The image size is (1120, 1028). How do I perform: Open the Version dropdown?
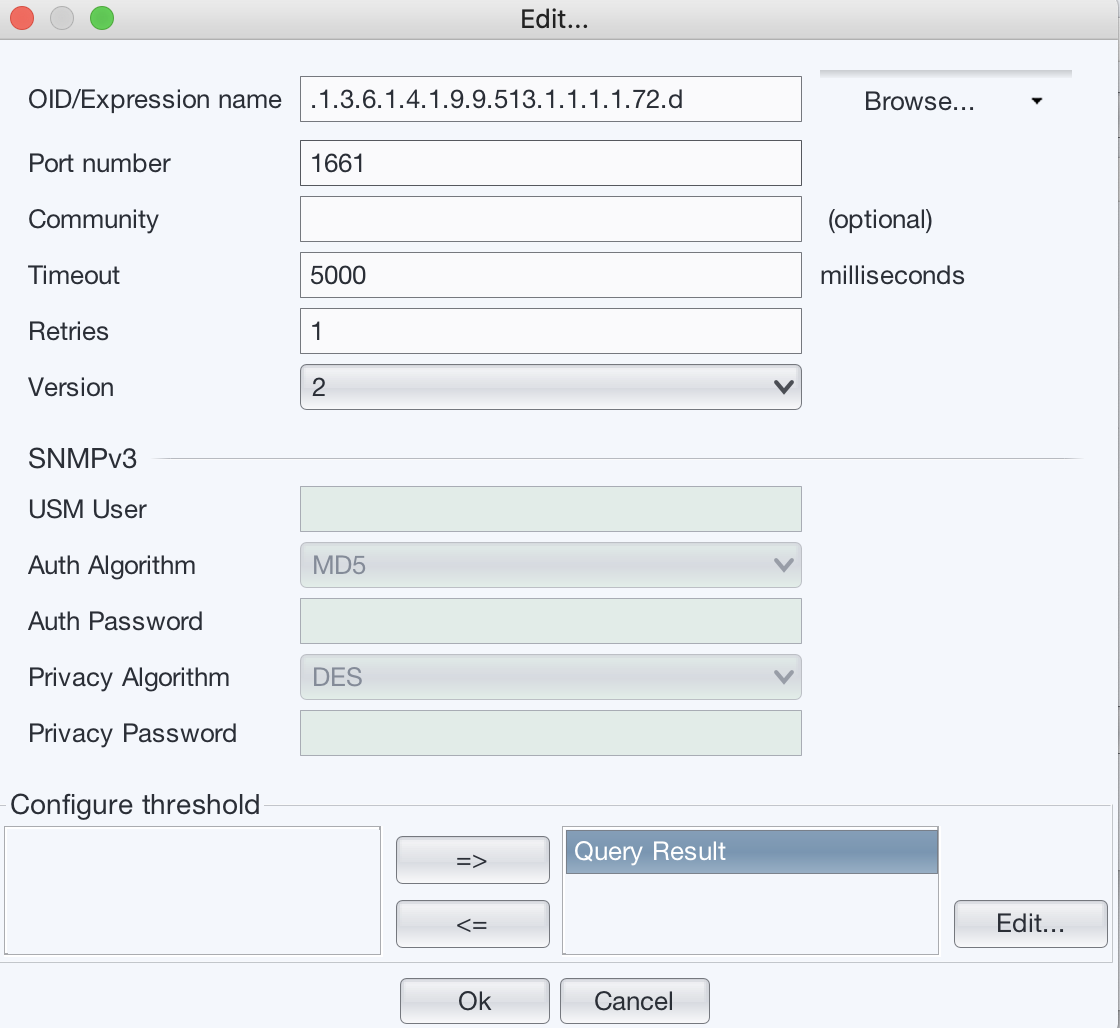coord(550,387)
